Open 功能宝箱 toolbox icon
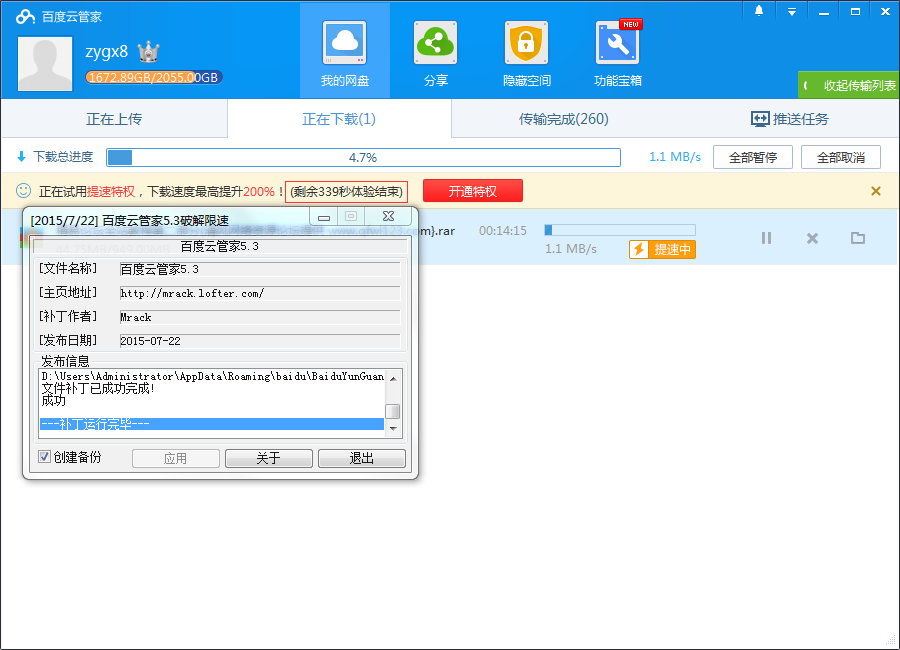Screen dimensions: 900x650 point(618,43)
